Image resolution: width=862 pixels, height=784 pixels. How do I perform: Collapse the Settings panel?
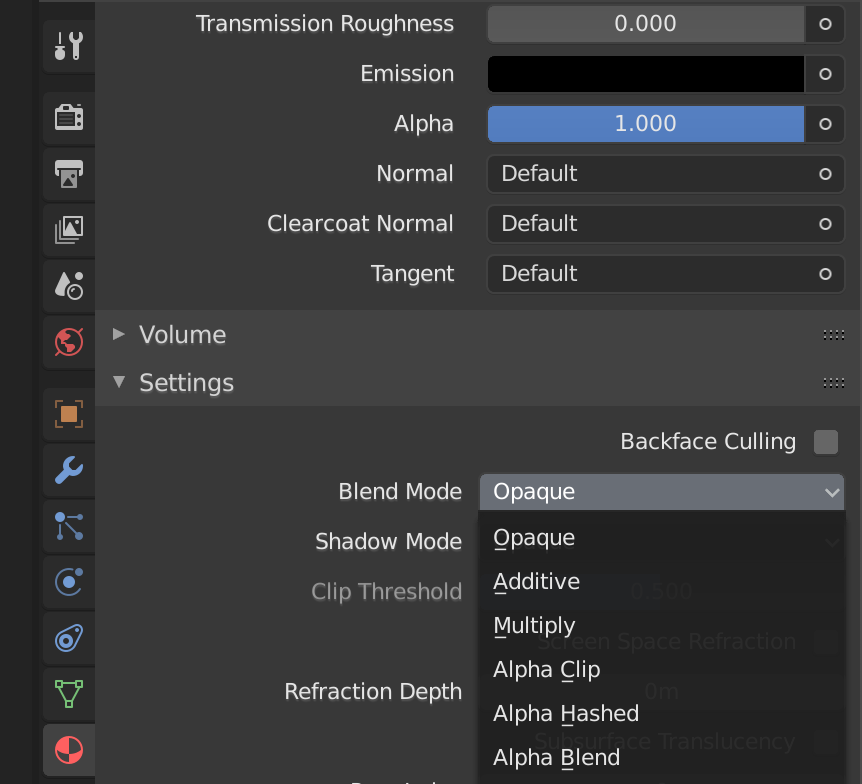[186, 383]
